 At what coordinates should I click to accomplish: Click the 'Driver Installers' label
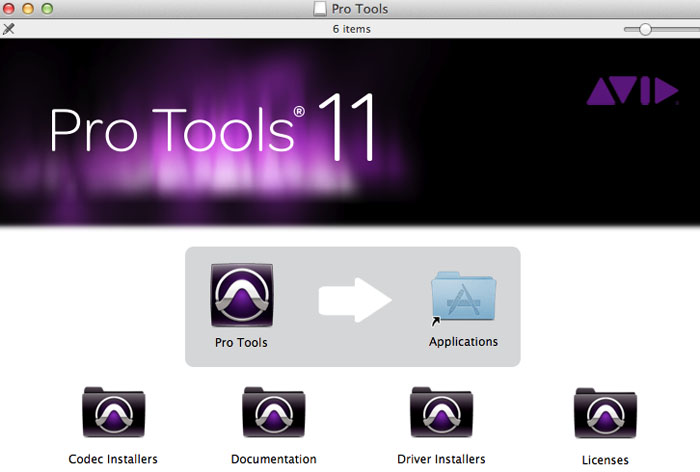(x=441, y=459)
